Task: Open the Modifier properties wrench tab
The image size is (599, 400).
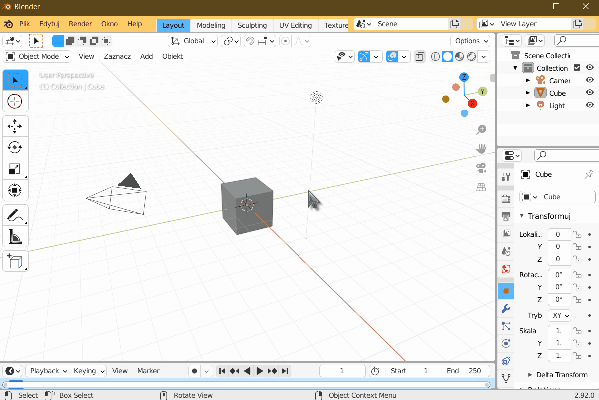Action: click(506, 308)
